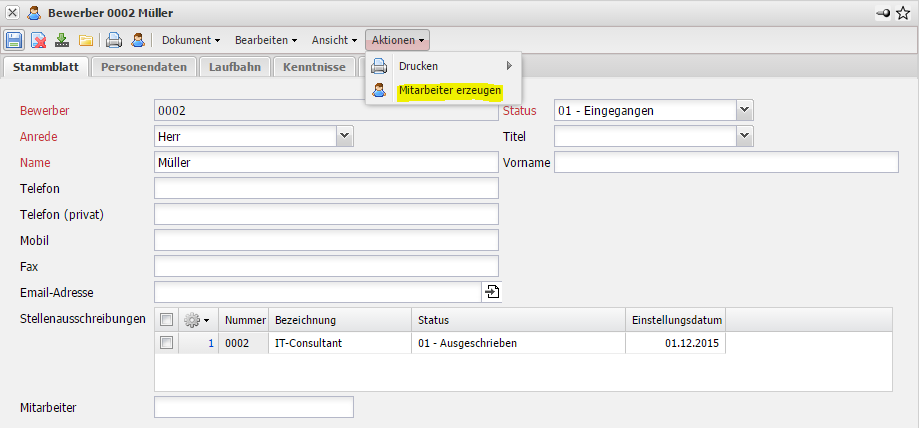Click the icon beside the Email-Adresse field
The height and width of the screenshot is (428, 919).
(x=492, y=292)
